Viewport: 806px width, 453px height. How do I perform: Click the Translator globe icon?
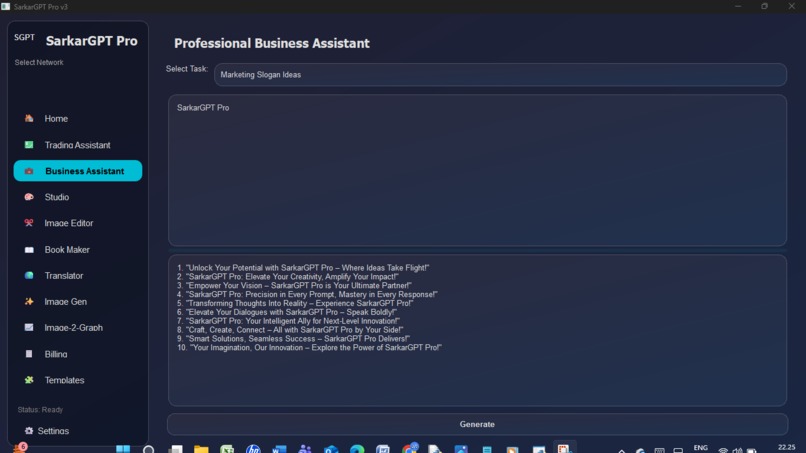(29, 276)
